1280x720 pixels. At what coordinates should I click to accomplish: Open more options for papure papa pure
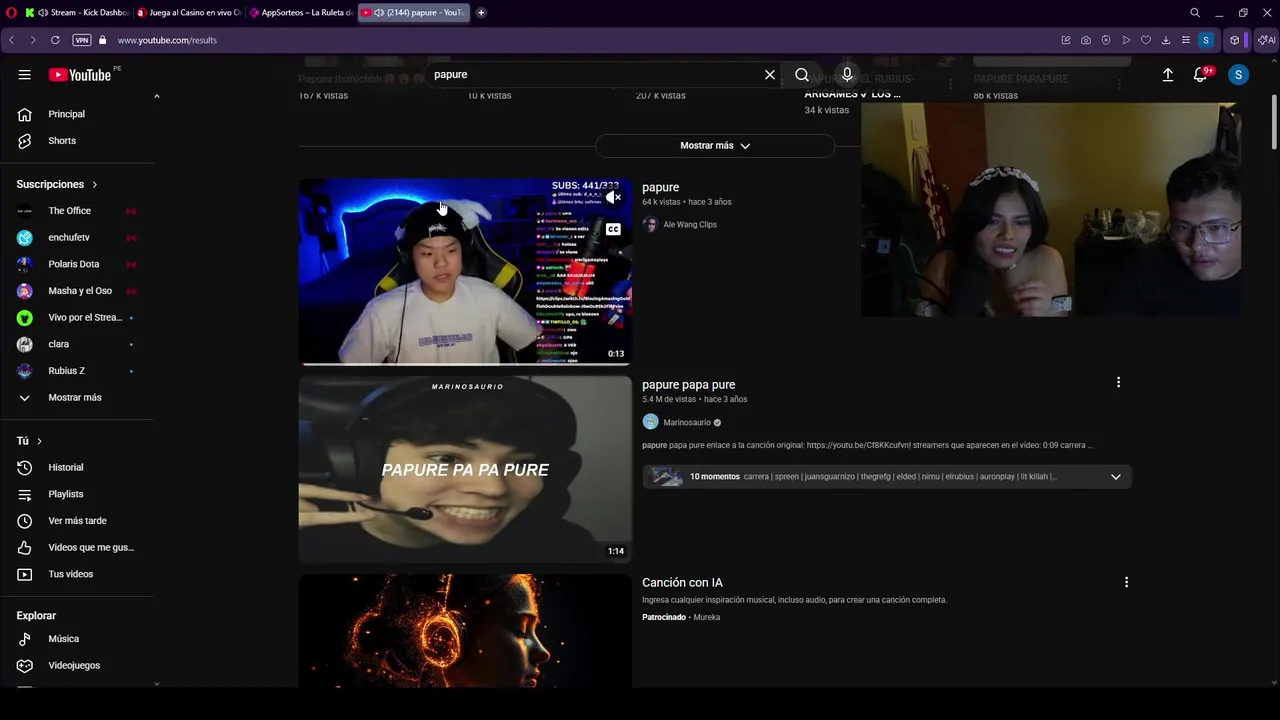tap(1118, 382)
